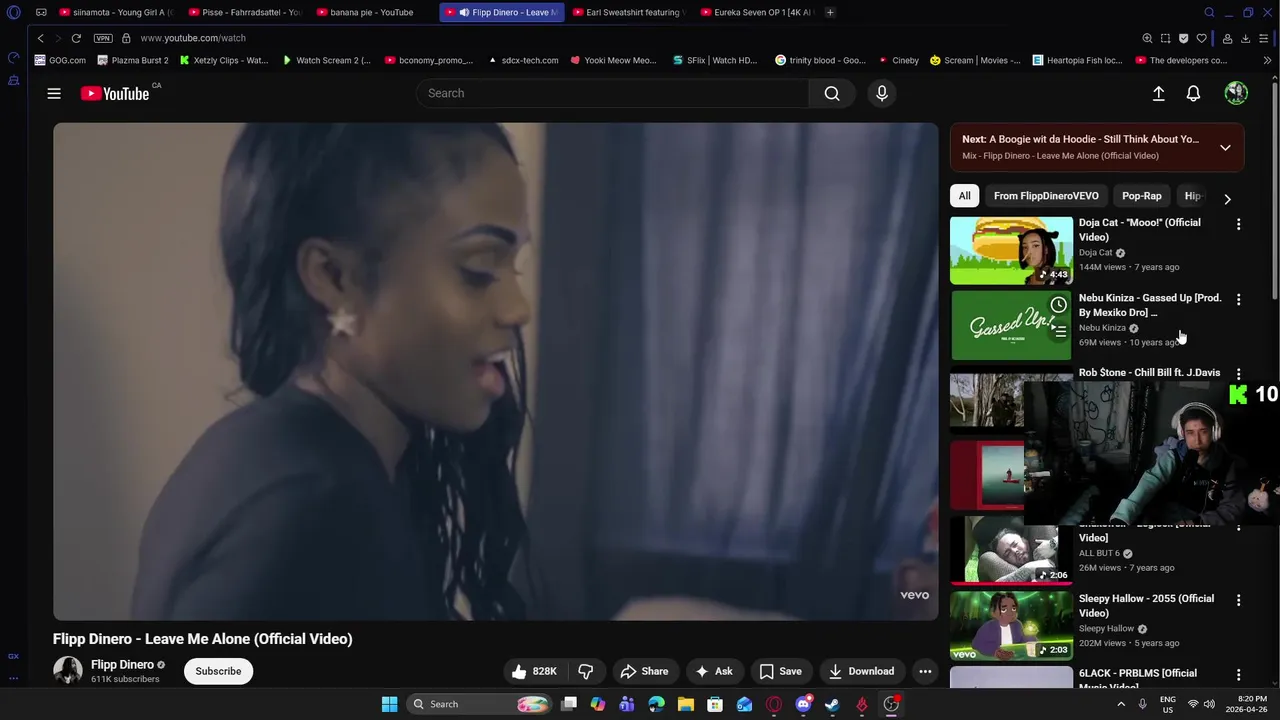Go back in the browser
This screenshot has height=720, width=1280.
click(40, 38)
